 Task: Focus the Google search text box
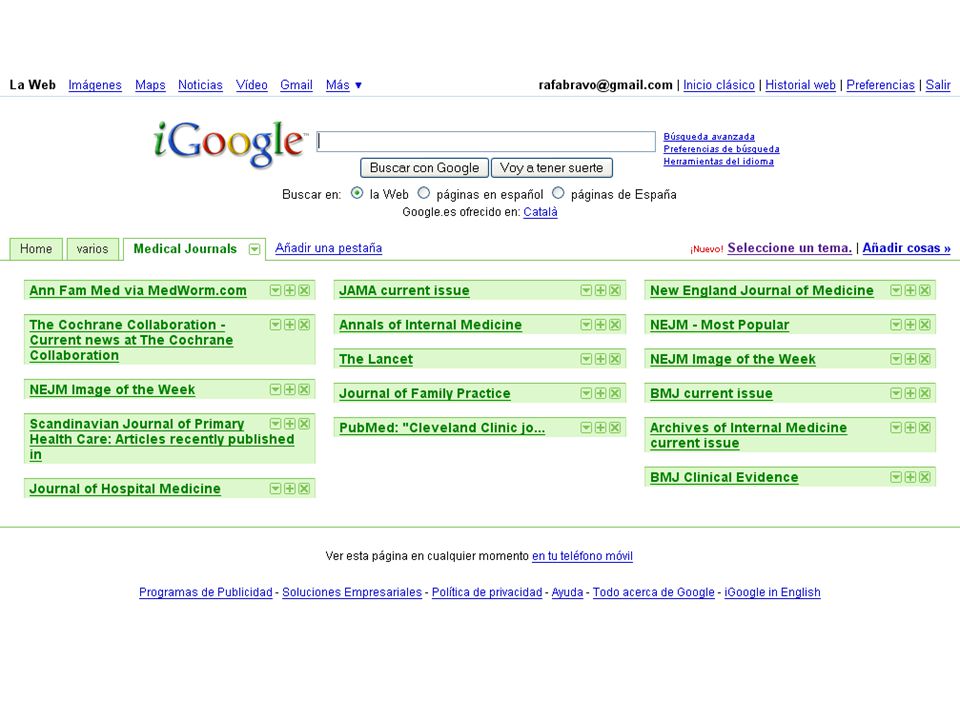pos(486,141)
